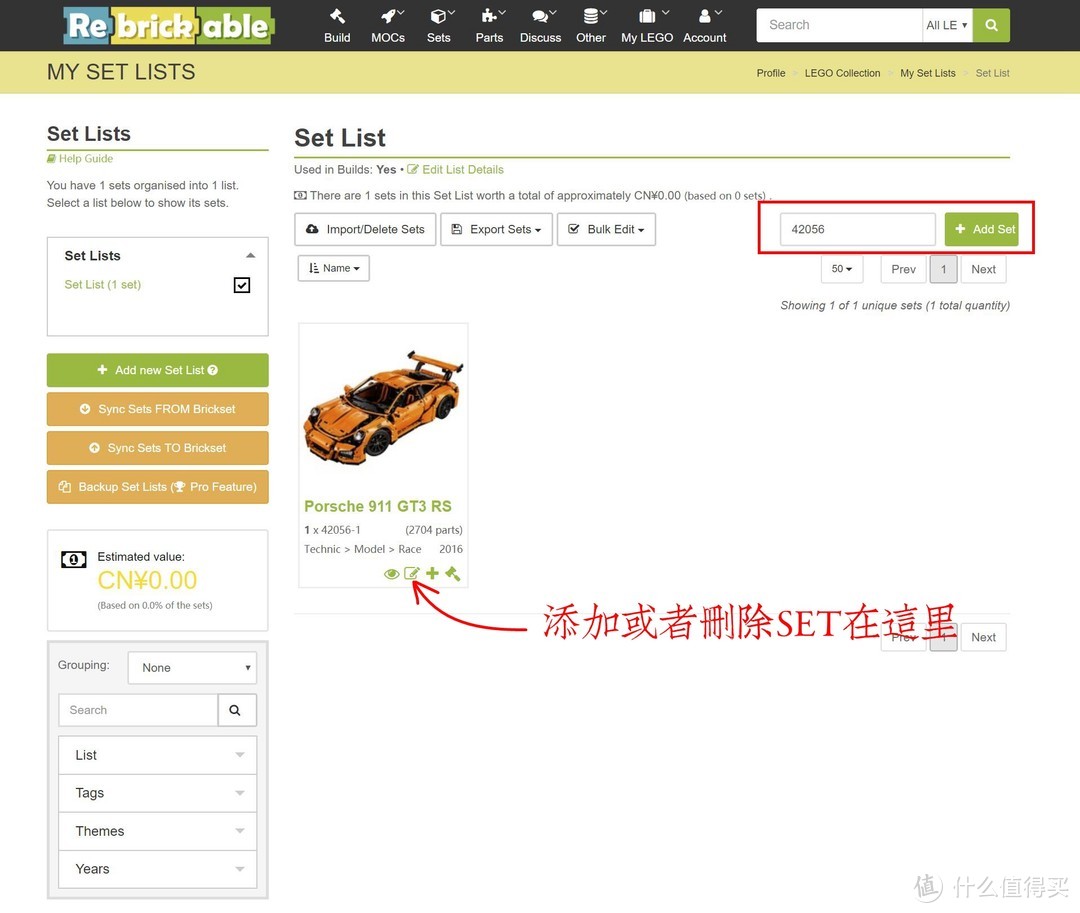Click the money icon beside Estimated value
The width and height of the screenshot is (1080, 913).
(x=74, y=559)
